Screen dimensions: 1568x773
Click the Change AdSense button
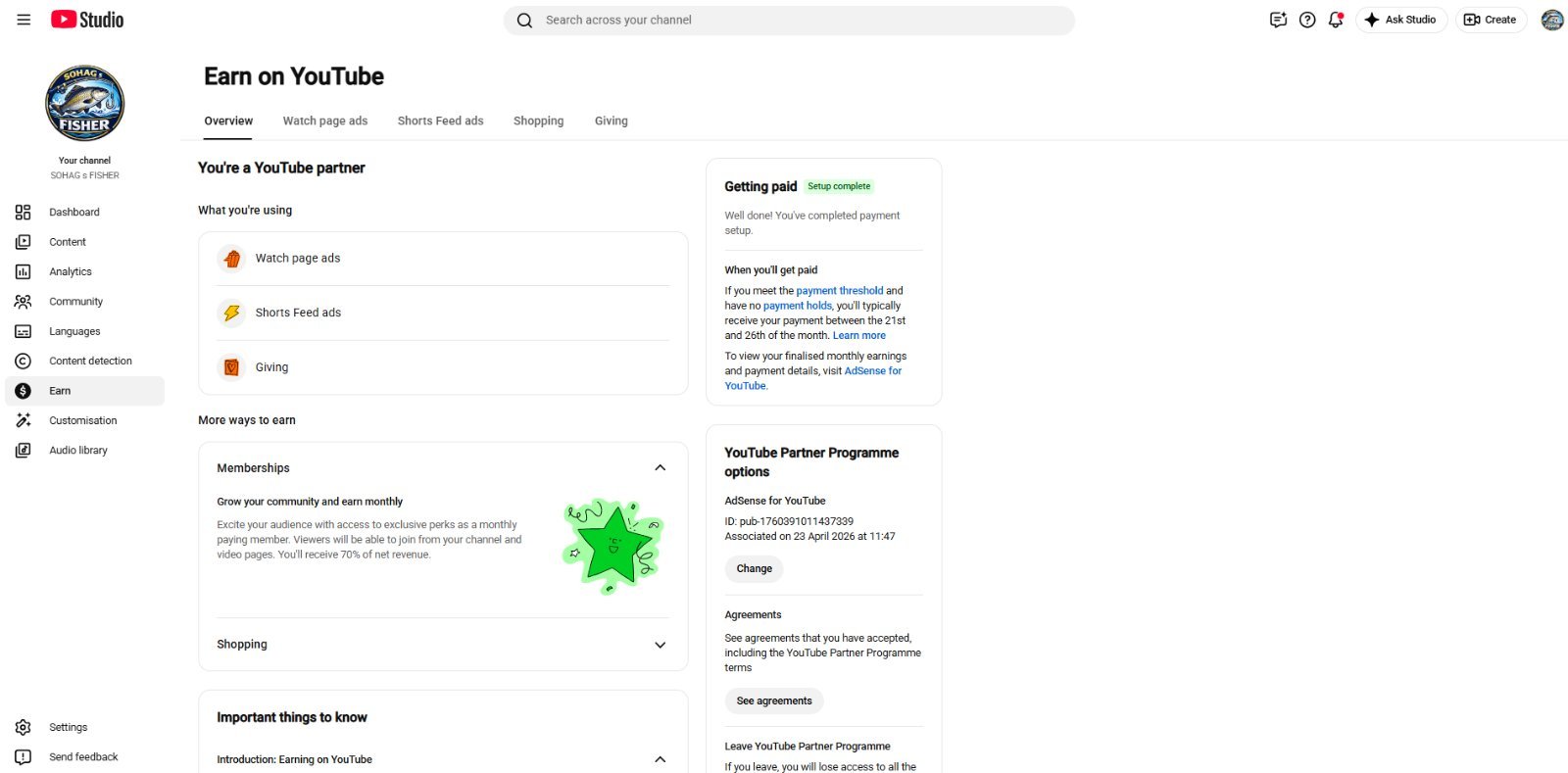coord(755,569)
